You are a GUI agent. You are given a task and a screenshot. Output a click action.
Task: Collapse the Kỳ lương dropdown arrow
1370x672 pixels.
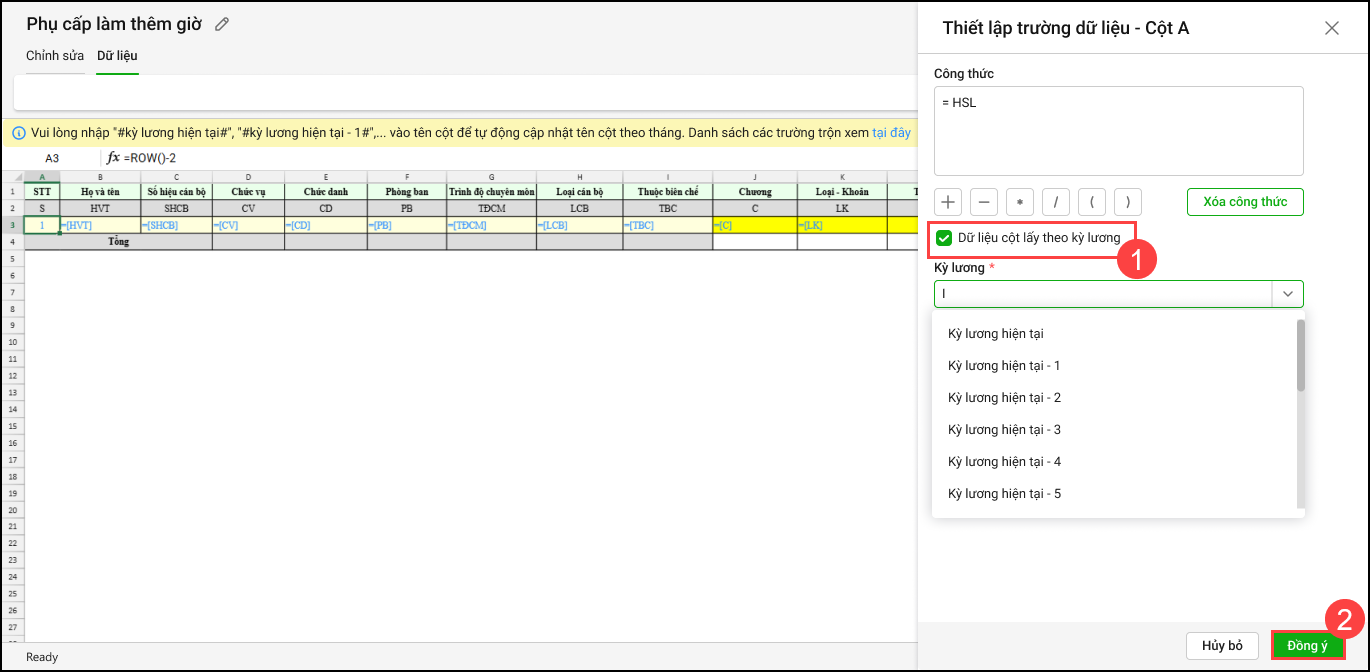(1287, 294)
